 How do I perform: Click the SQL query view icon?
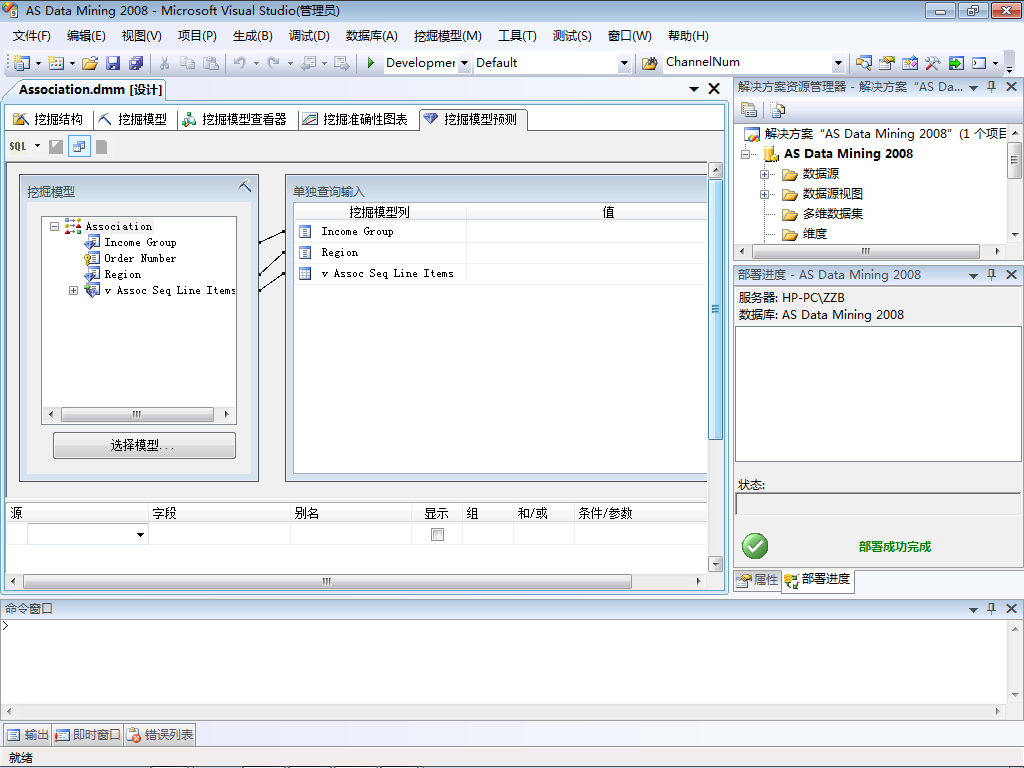[x=18, y=146]
